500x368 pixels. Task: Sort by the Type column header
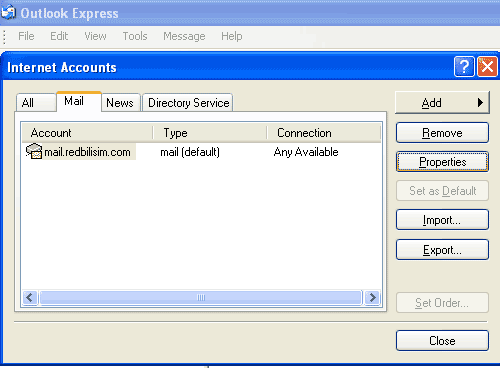tap(210, 133)
